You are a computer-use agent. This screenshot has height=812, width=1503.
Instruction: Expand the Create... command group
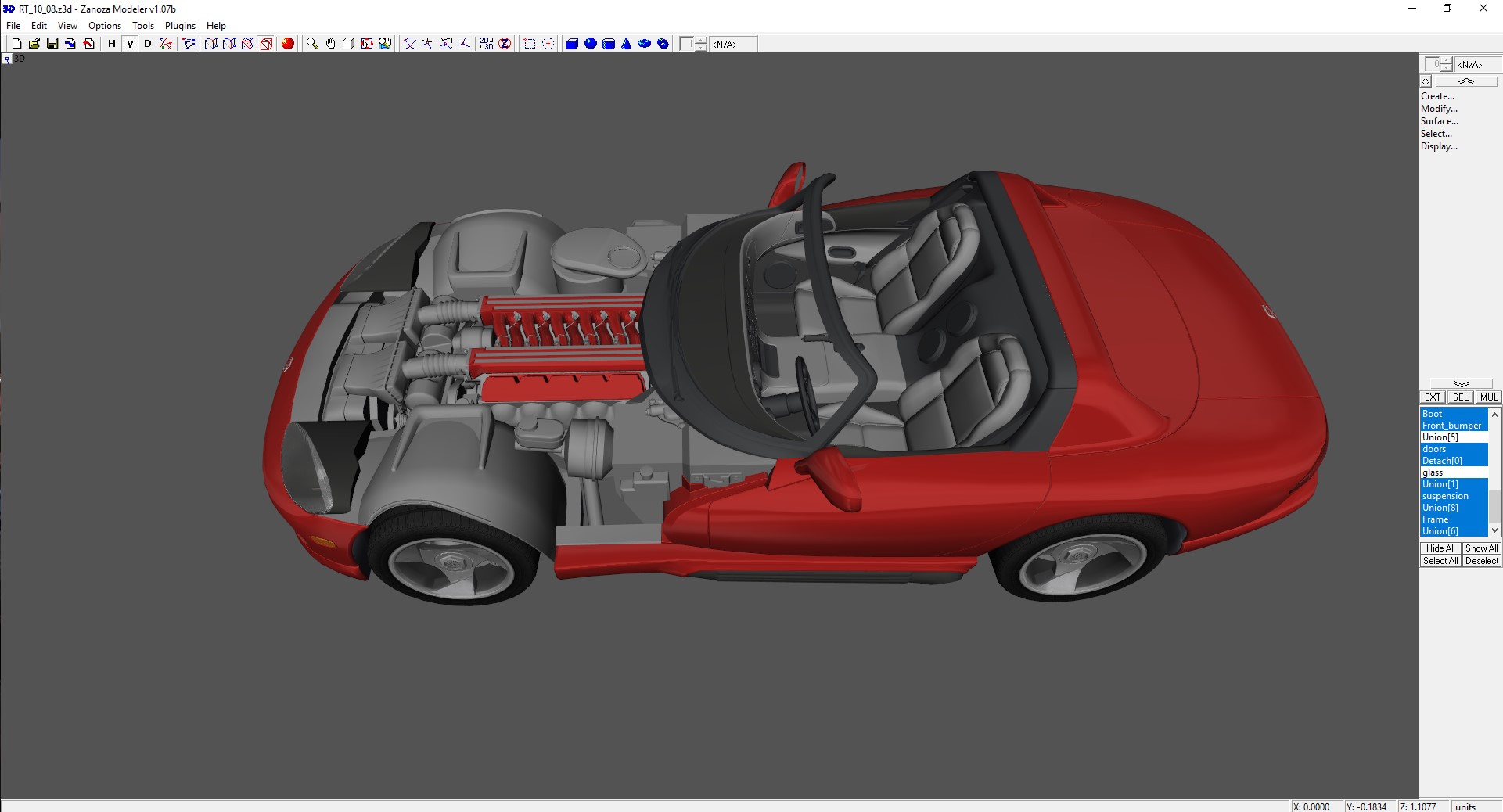point(1437,96)
